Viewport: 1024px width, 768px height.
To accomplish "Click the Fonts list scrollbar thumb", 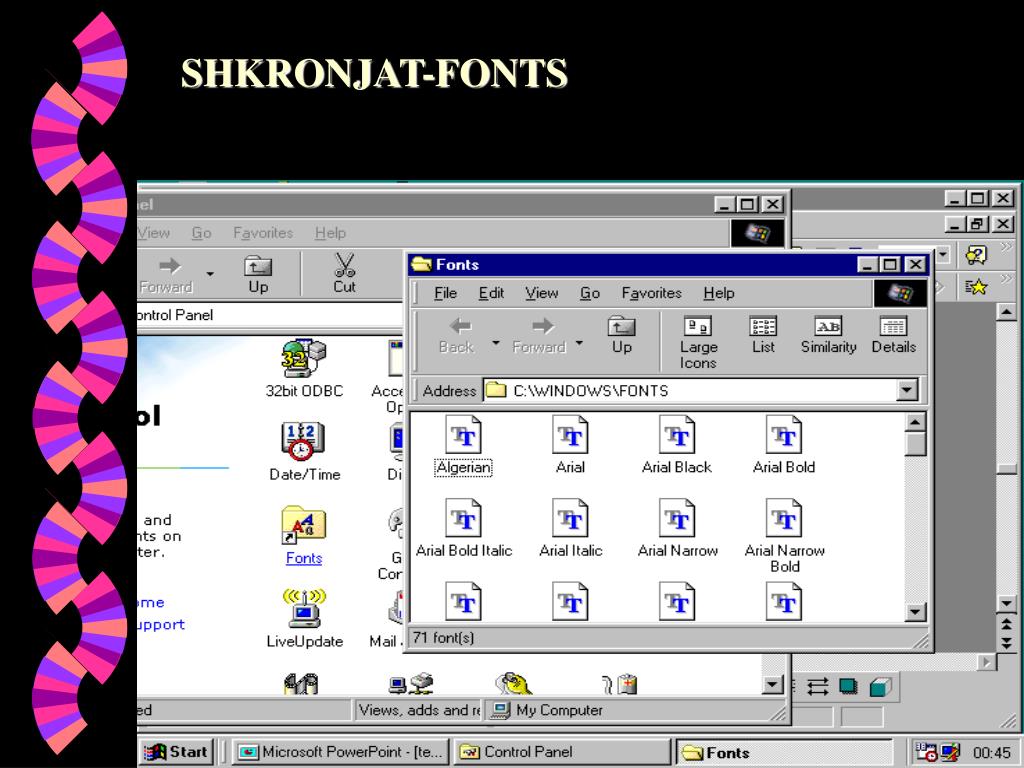I will (x=915, y=445).
